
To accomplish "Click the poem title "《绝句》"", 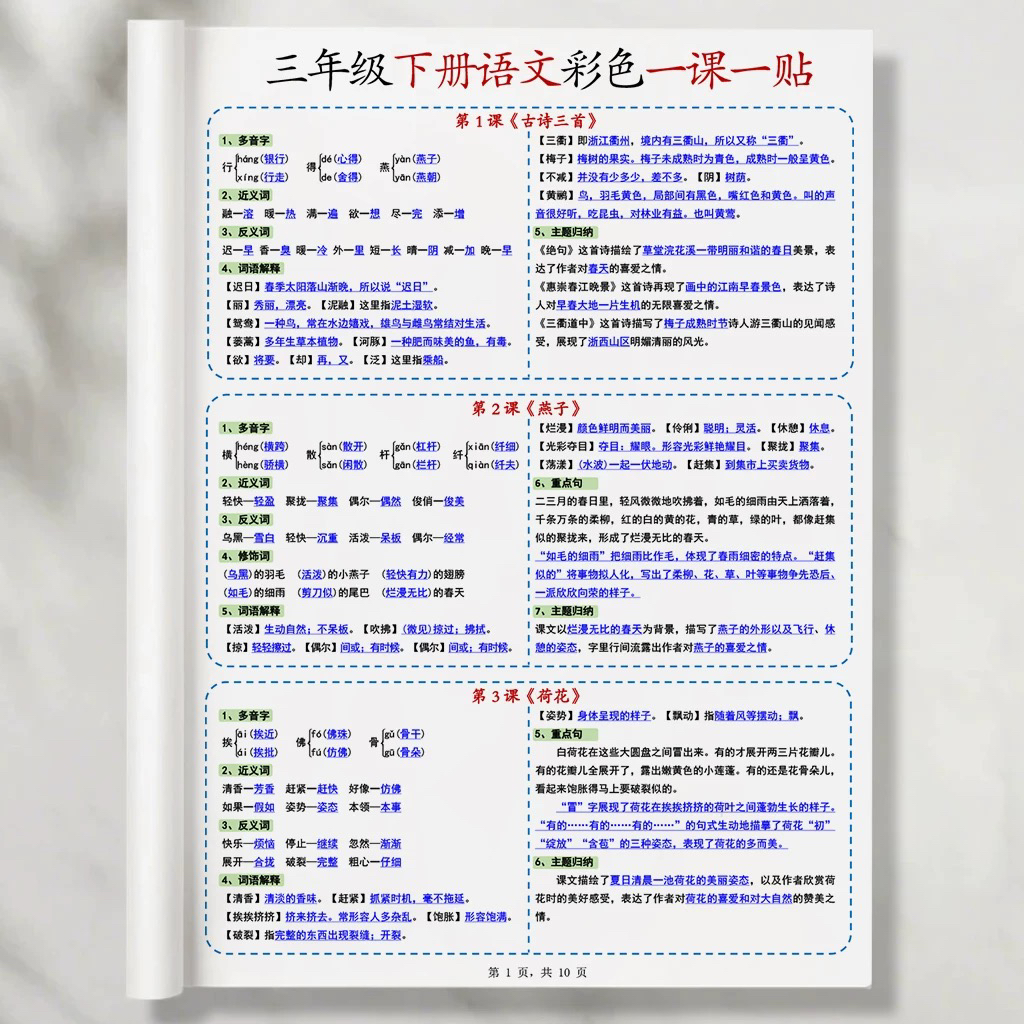I will (556, 250).
